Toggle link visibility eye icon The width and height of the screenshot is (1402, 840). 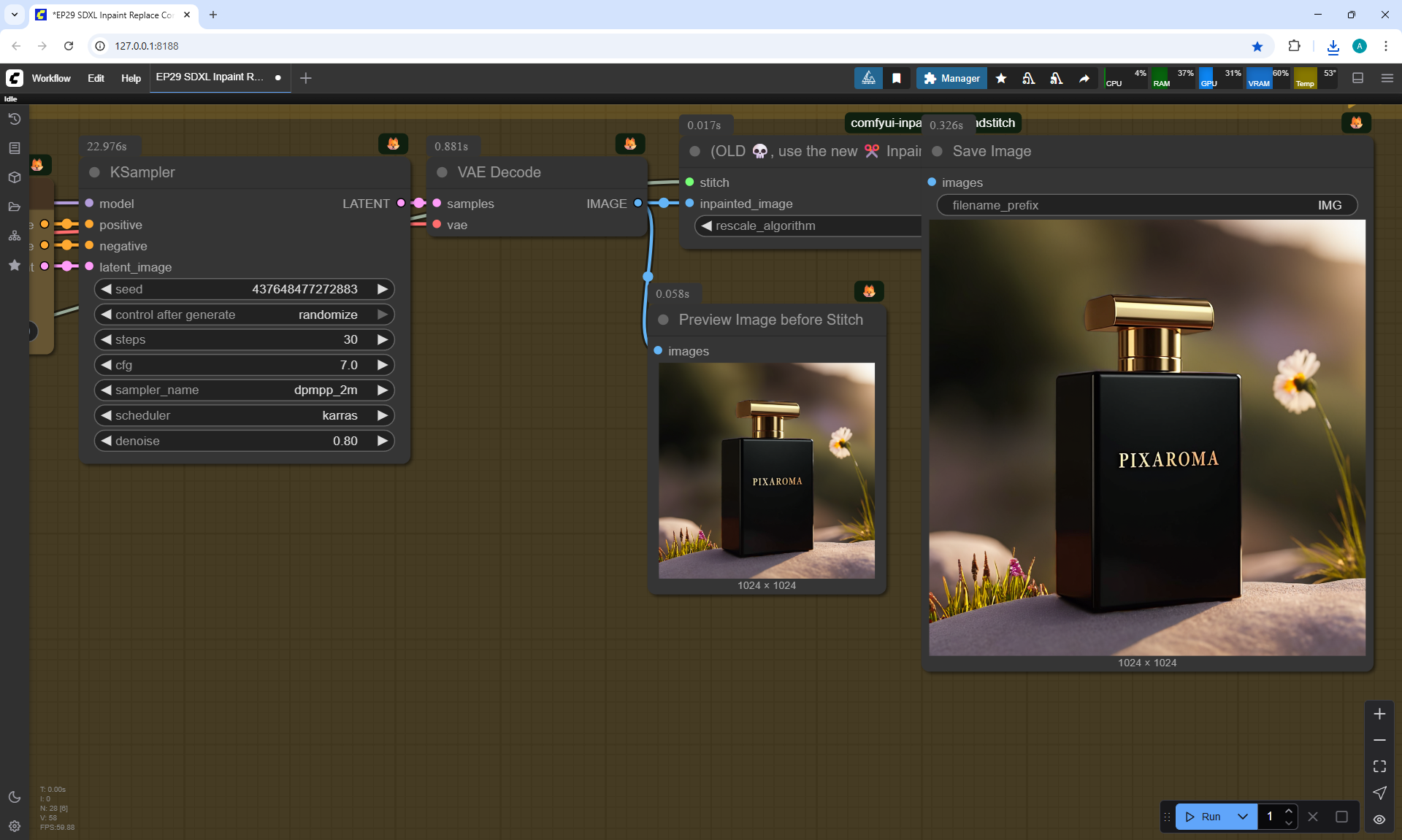pos(1379,820)
